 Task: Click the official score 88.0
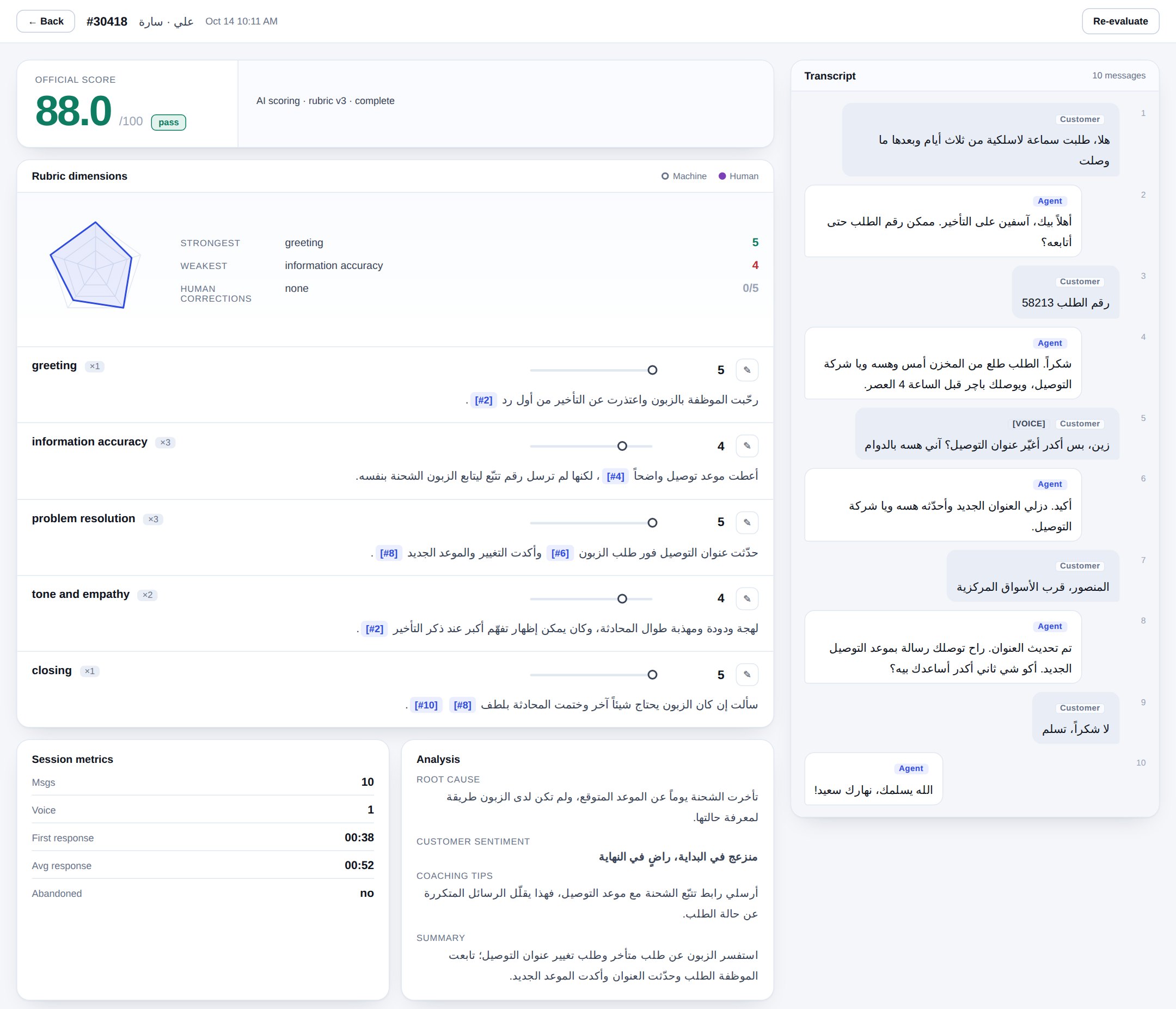point(73,111)
